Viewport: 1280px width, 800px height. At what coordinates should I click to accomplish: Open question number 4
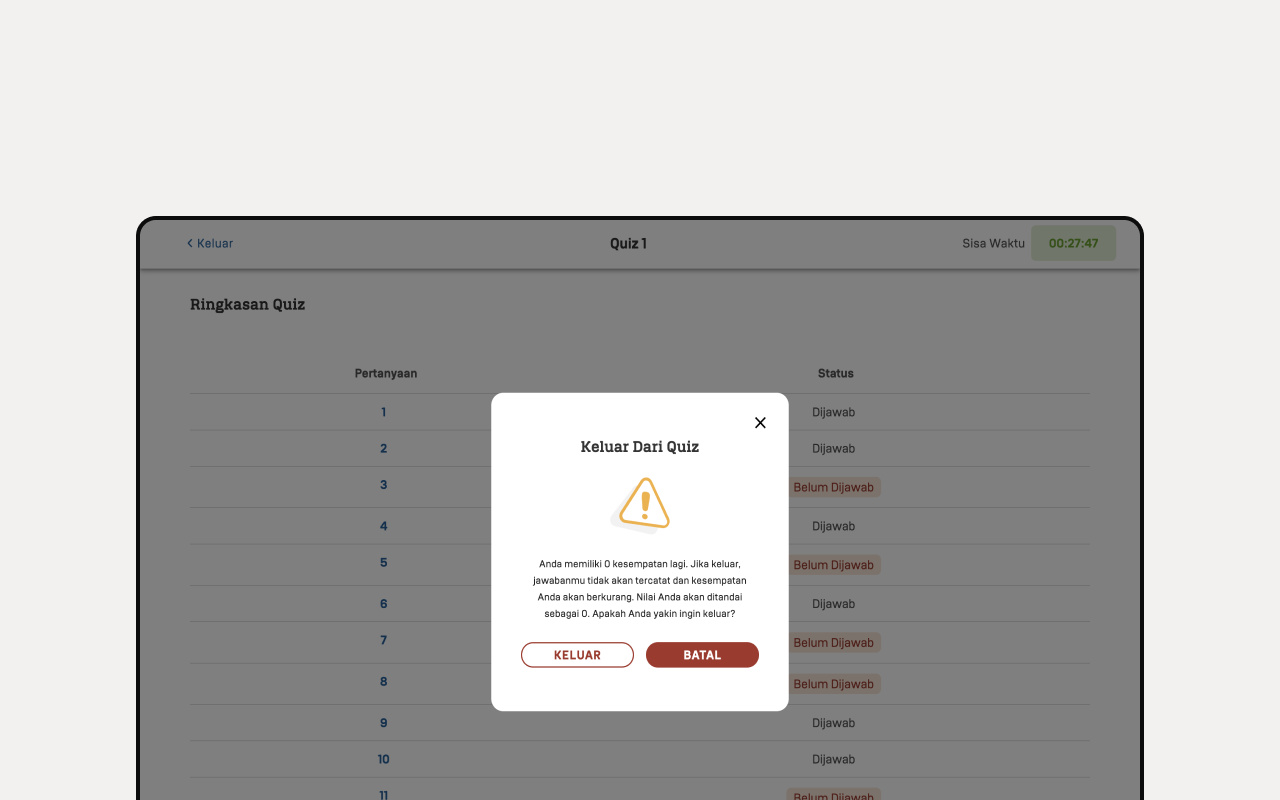pyautogui.click(x=383, y=526)
